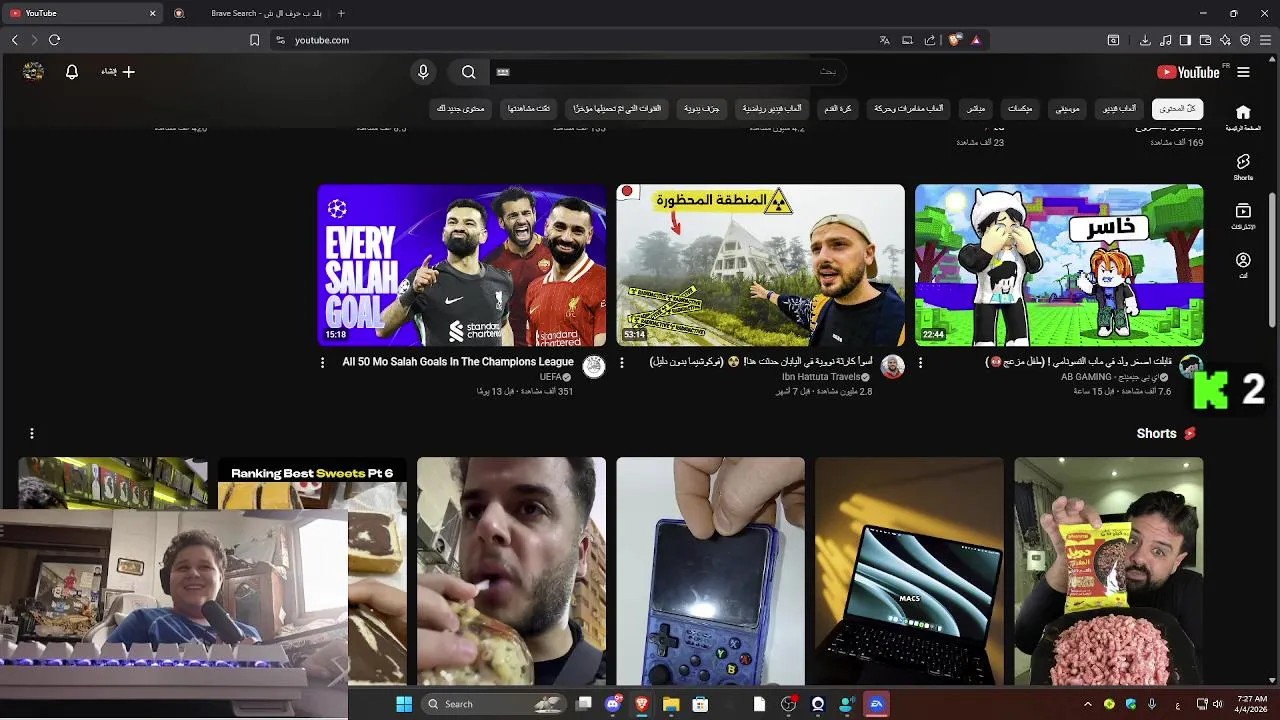The image size is (1280, 720).
Task: Open Brave Wallet icon
Action: pos(1205,40)
